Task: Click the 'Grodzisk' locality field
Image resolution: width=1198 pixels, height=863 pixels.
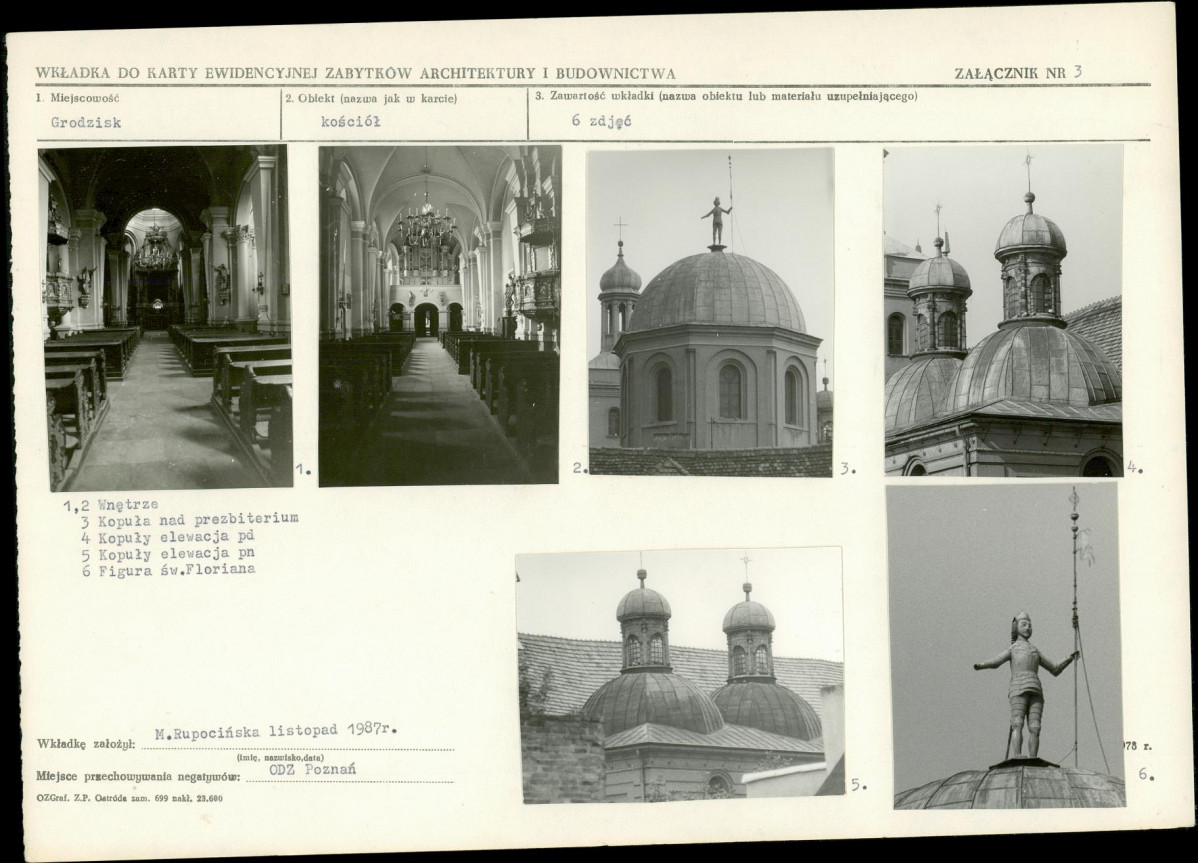Action: click(85, 123)
